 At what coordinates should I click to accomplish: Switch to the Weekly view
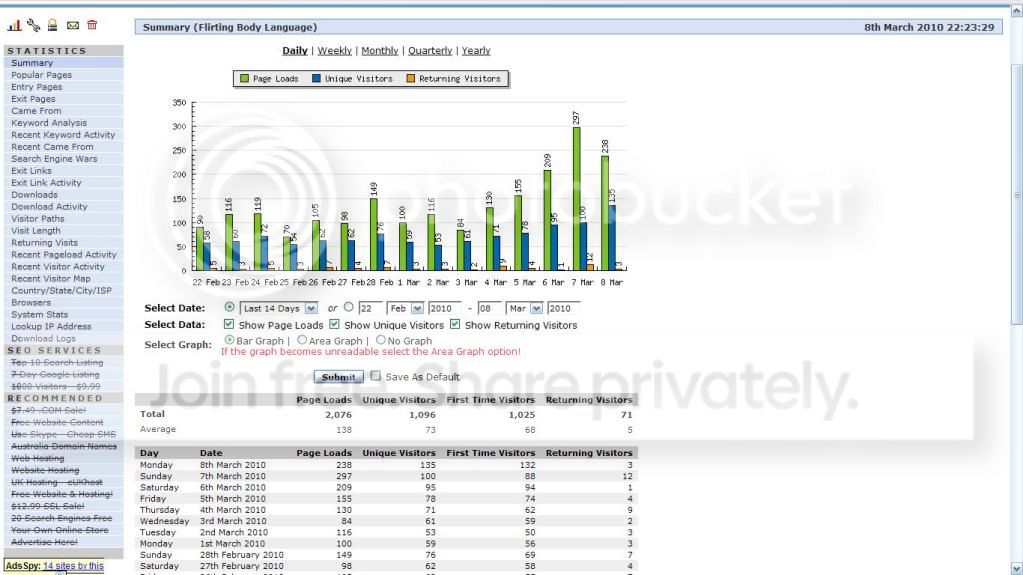[335, 50]
